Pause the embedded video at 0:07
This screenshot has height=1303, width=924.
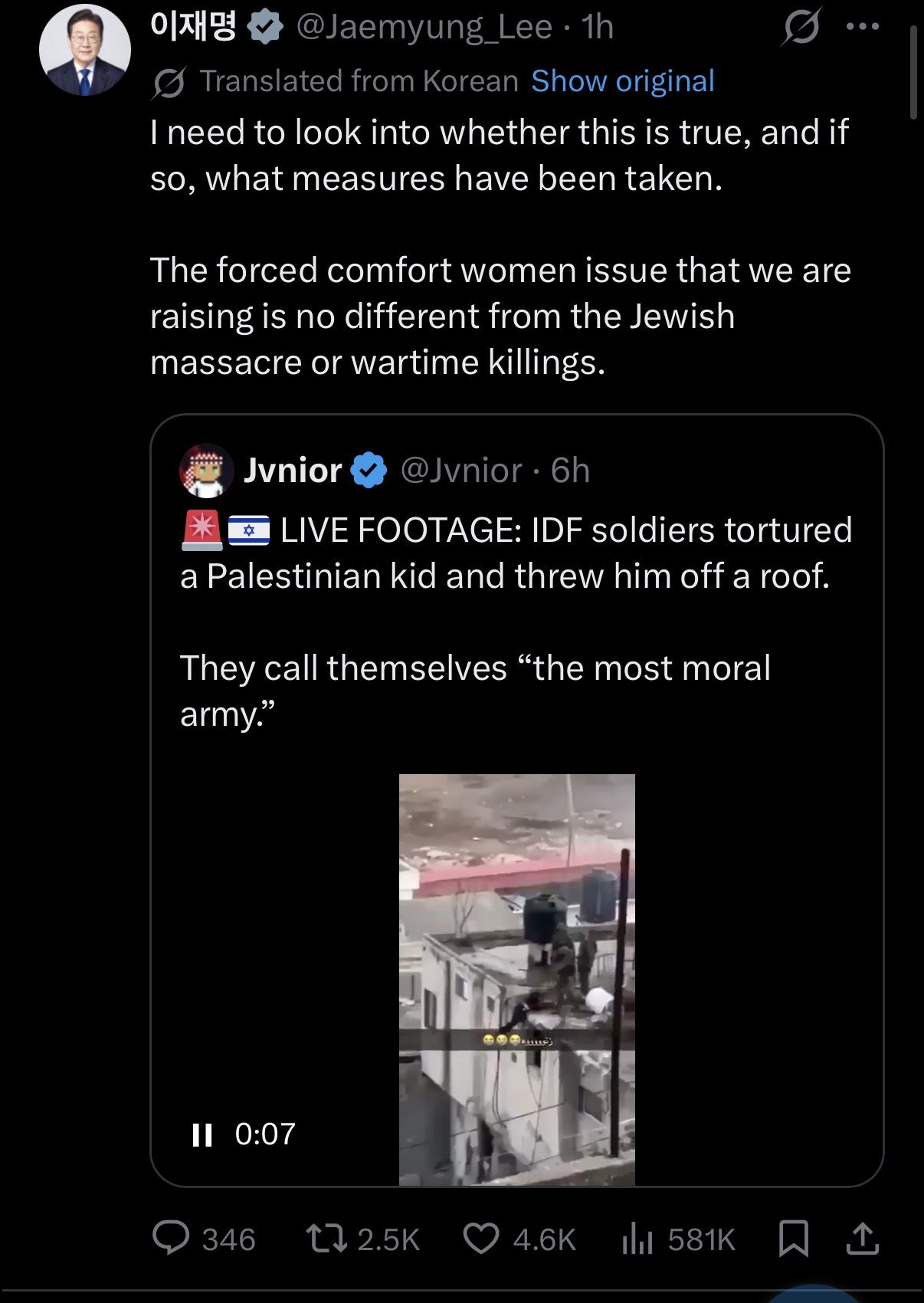point(202,1134)
